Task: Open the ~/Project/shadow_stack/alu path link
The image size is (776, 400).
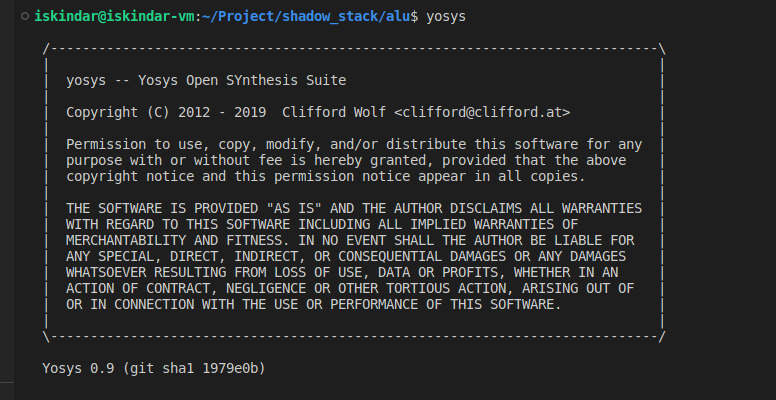Action: pyautogui.click(x=306, y=16)
